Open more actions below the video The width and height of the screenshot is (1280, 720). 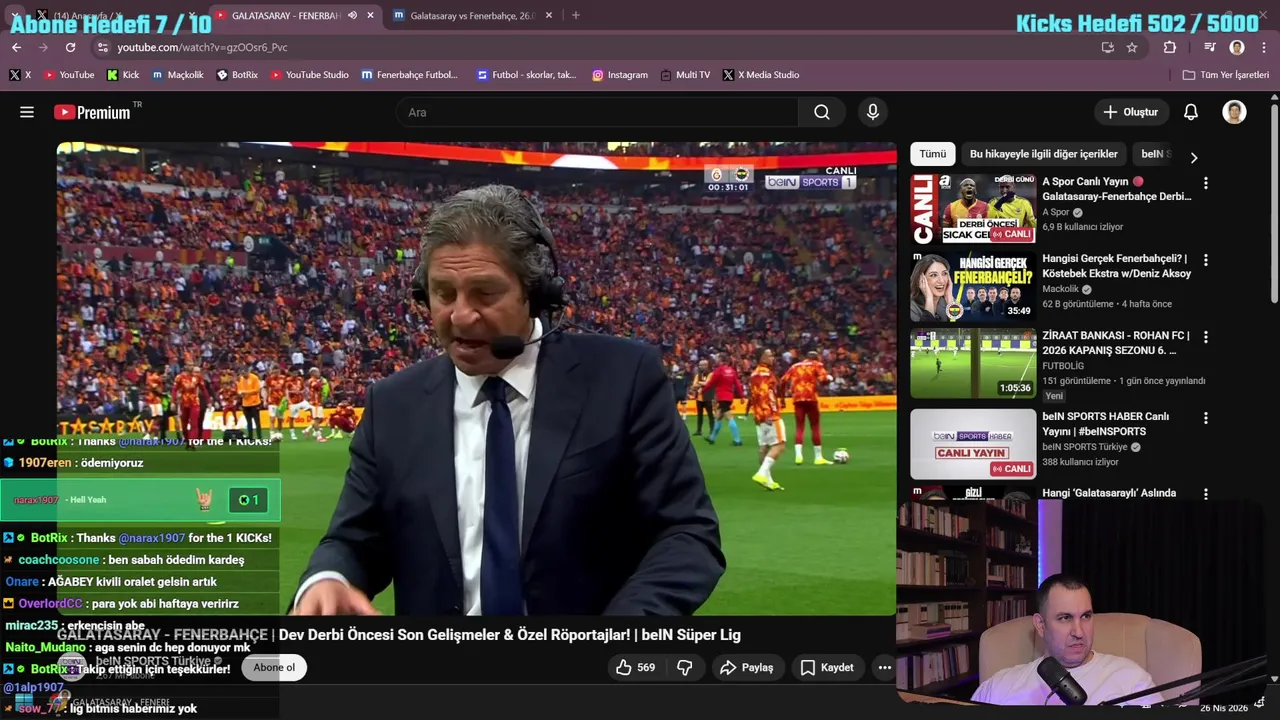pos(884,667)
